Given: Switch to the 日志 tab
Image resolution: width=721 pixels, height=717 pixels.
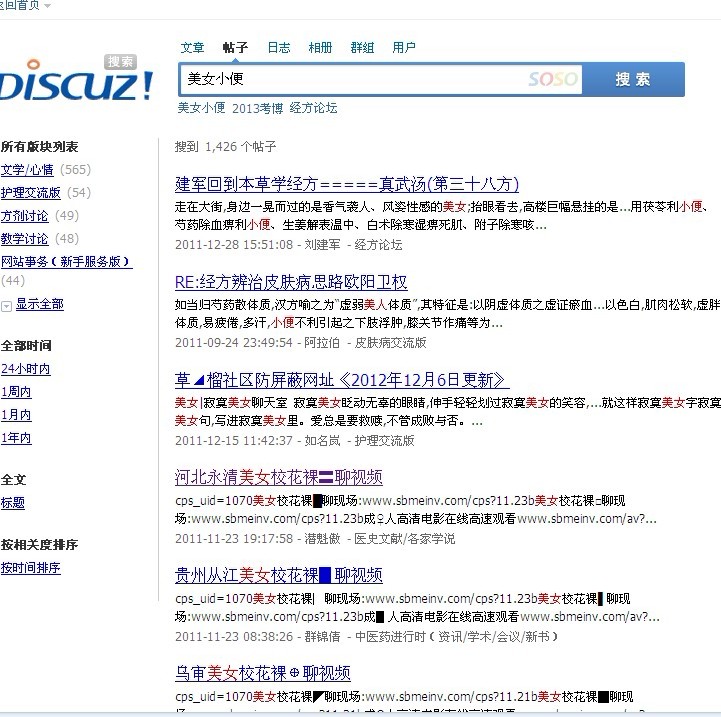Looking at the screenshot, I should (279, 47).
